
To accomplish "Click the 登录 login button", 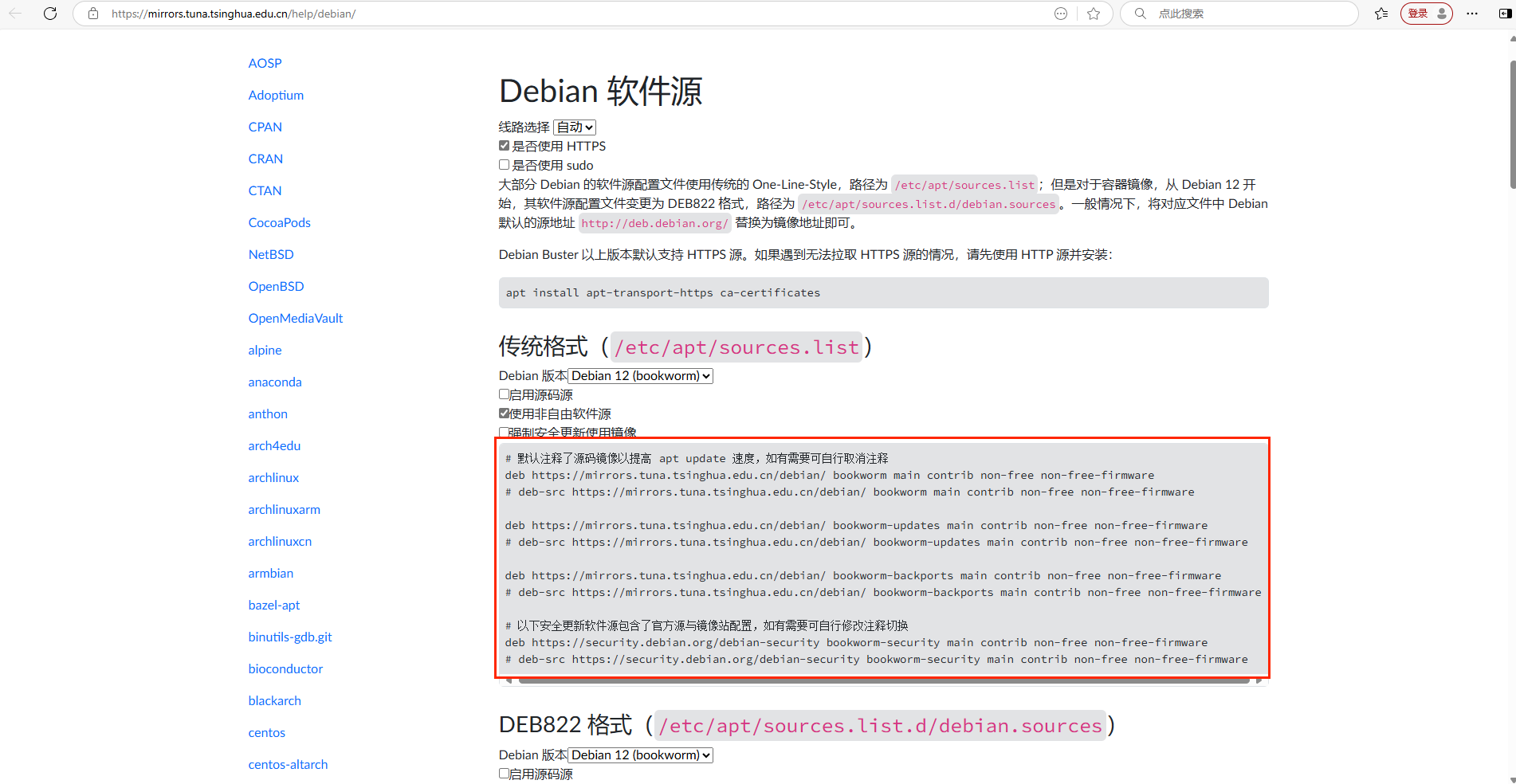I will pos(1427,14).
